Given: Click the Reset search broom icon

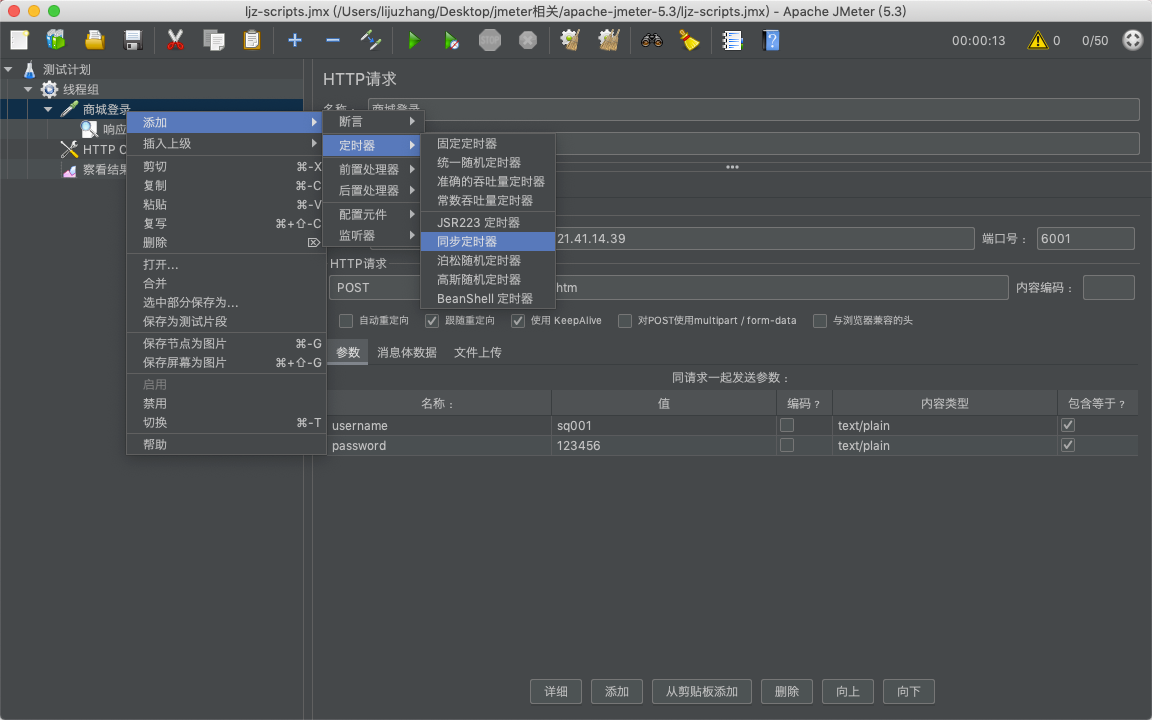Looking at the screenshot, I should click(689, 40).
